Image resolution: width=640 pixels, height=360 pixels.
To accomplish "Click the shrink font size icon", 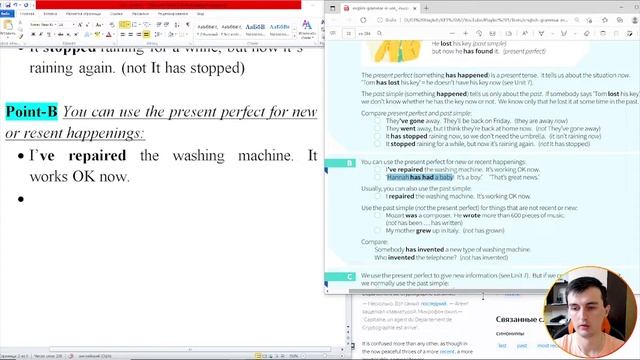I will click(x=87, y=25).
